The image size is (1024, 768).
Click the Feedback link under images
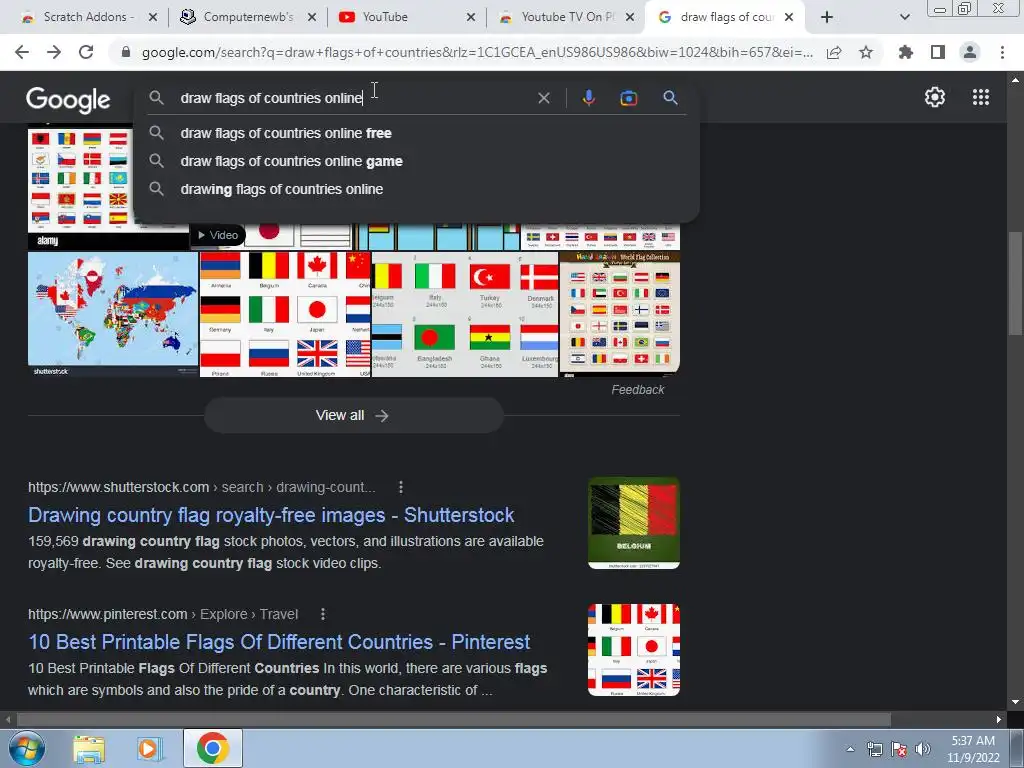click(x=637, y=390)
